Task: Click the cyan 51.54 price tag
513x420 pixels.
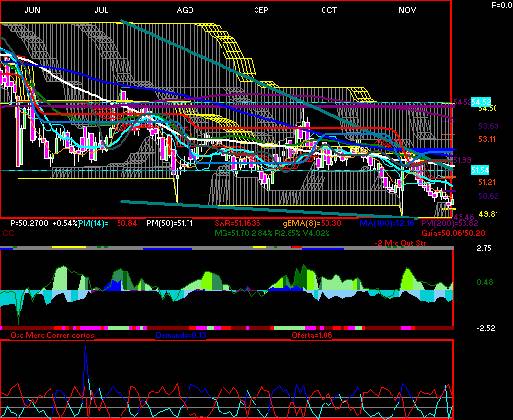Action: (480, 170)
